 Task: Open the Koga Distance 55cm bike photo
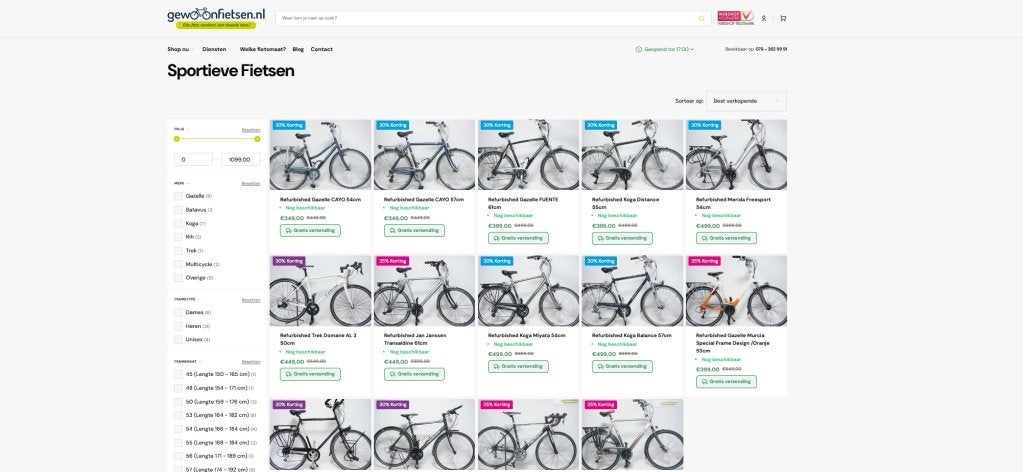632,155
